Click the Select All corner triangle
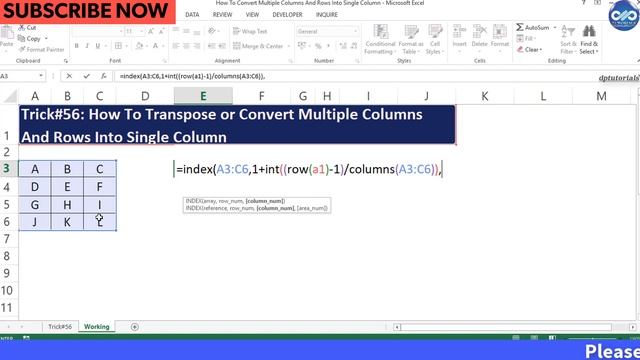 click(11, 97)
